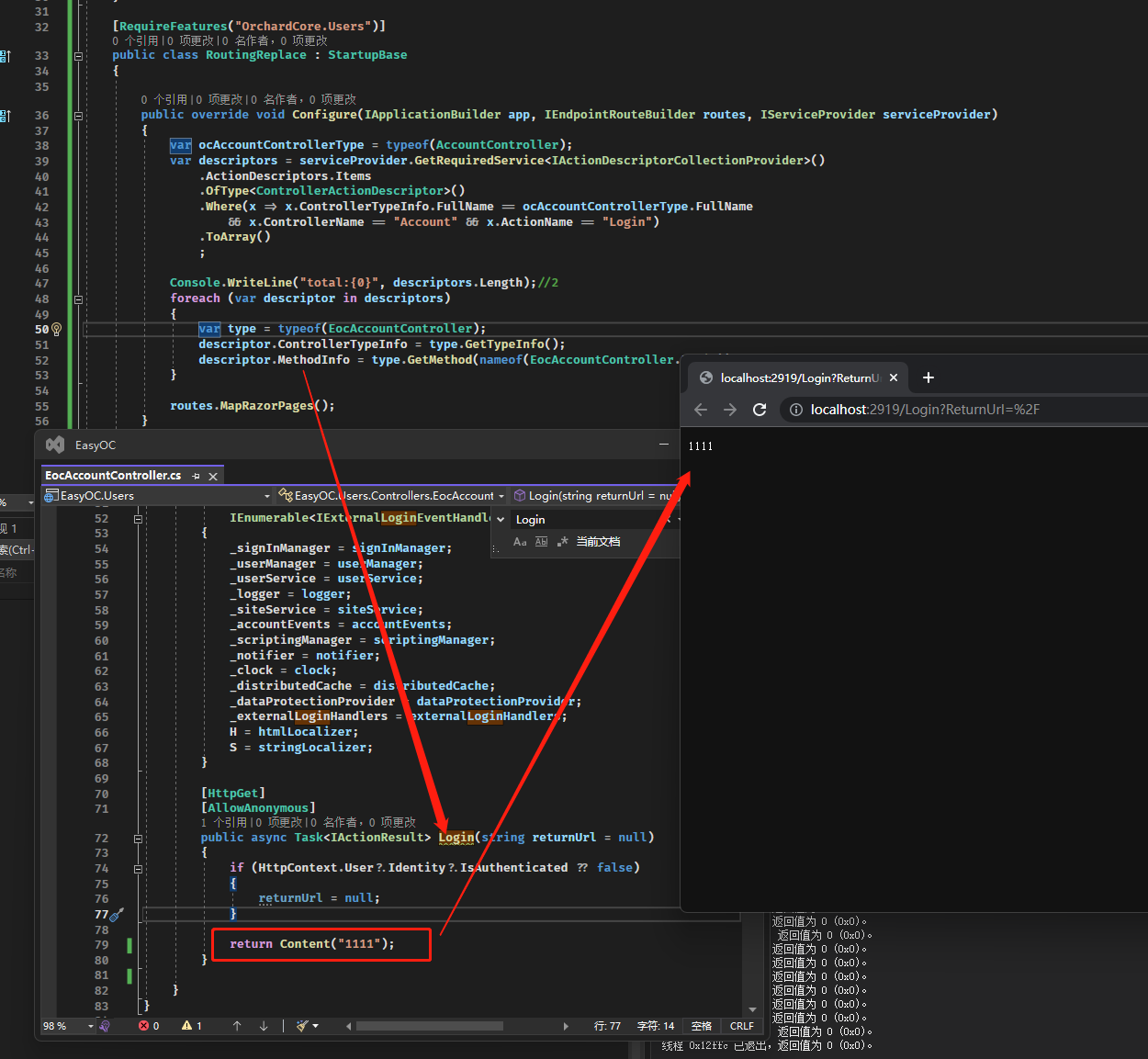Click the globe favicon on browser tab
Viewport: 1148px width, 1059px height.
[x=705, y=377]
